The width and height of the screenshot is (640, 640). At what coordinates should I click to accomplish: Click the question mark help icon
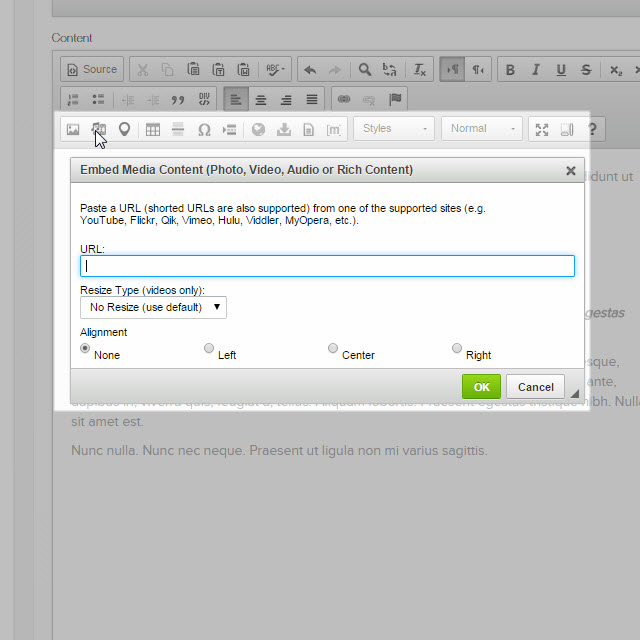click(x=593, y=129)
